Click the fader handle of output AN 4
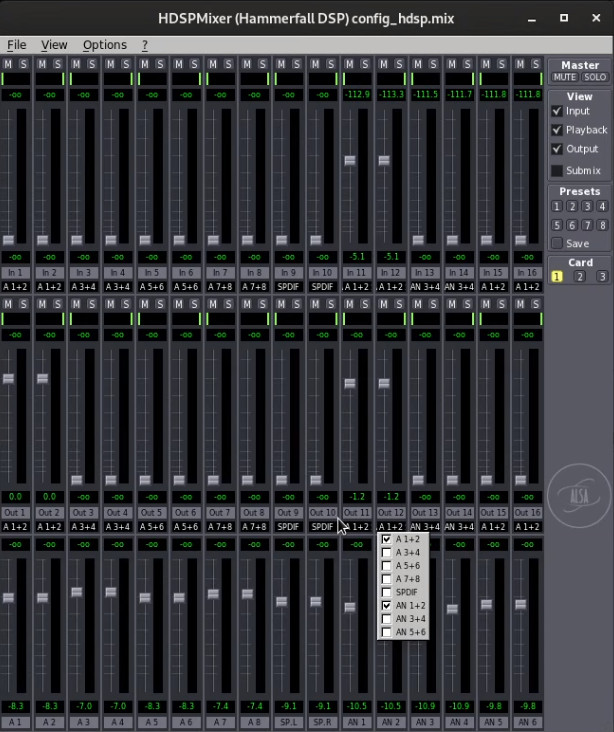614x732 pixels. point(452,609)
